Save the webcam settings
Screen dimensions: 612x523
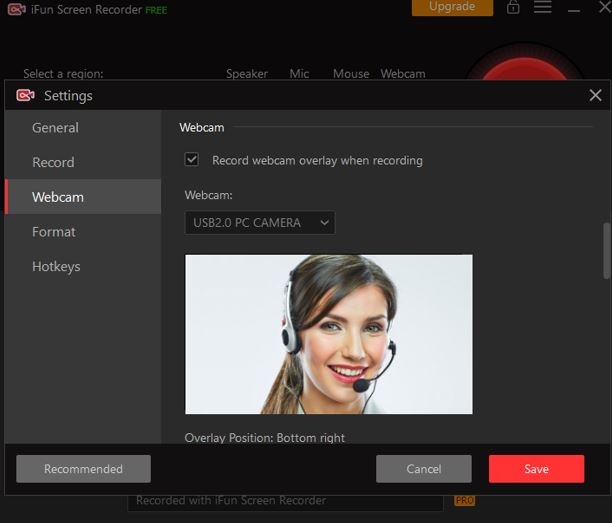(x=536, y=469)
